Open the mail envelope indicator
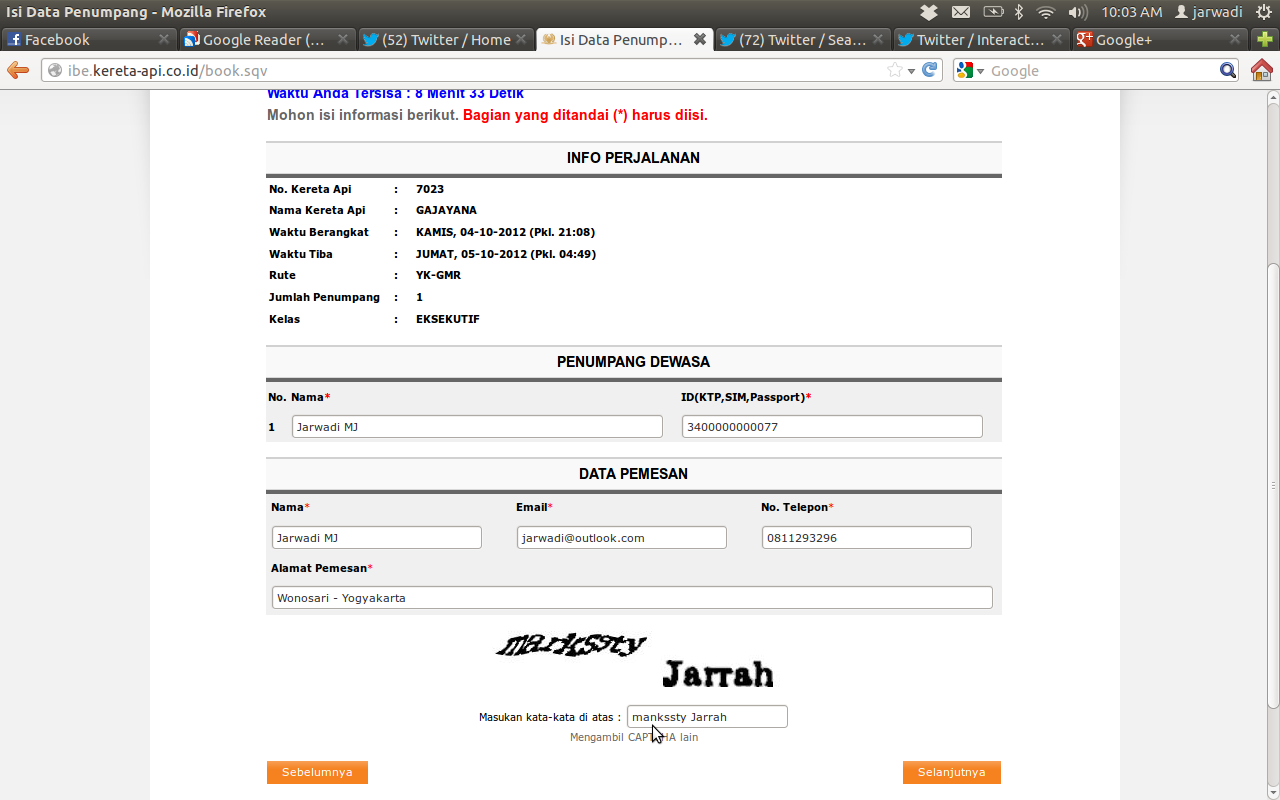 [961, 12]
